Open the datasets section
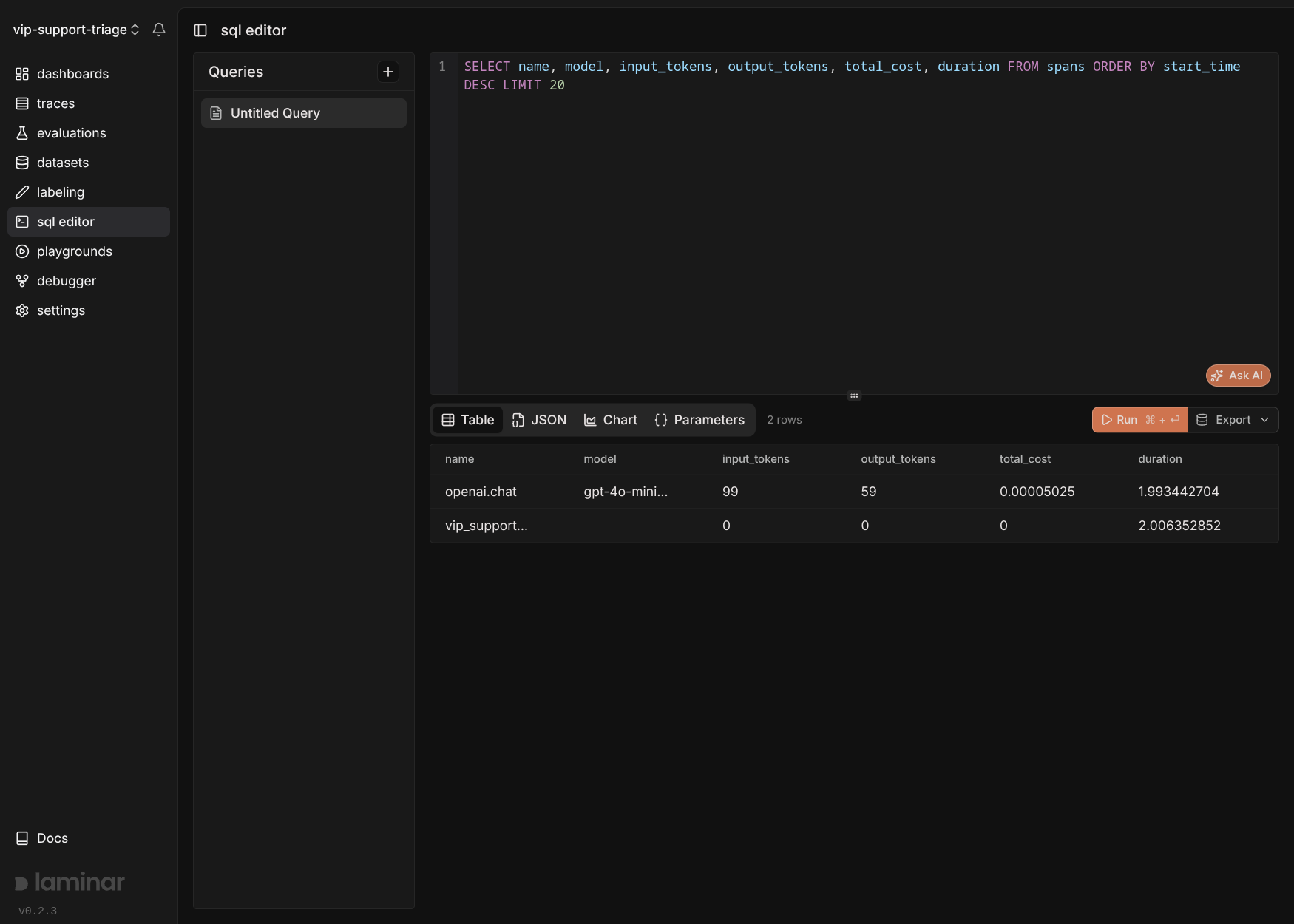Screen dimensions: 1294x924 coord(89,163)
